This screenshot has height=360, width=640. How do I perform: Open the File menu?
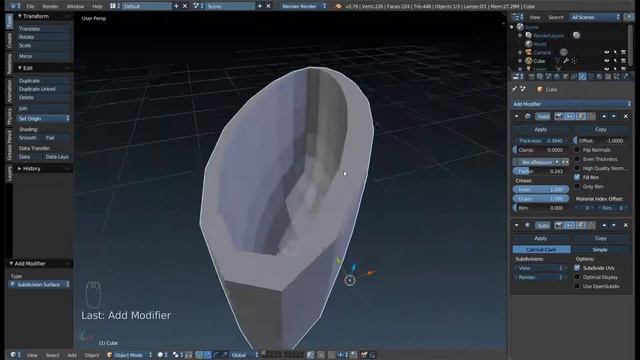click(x=30, y=6)
